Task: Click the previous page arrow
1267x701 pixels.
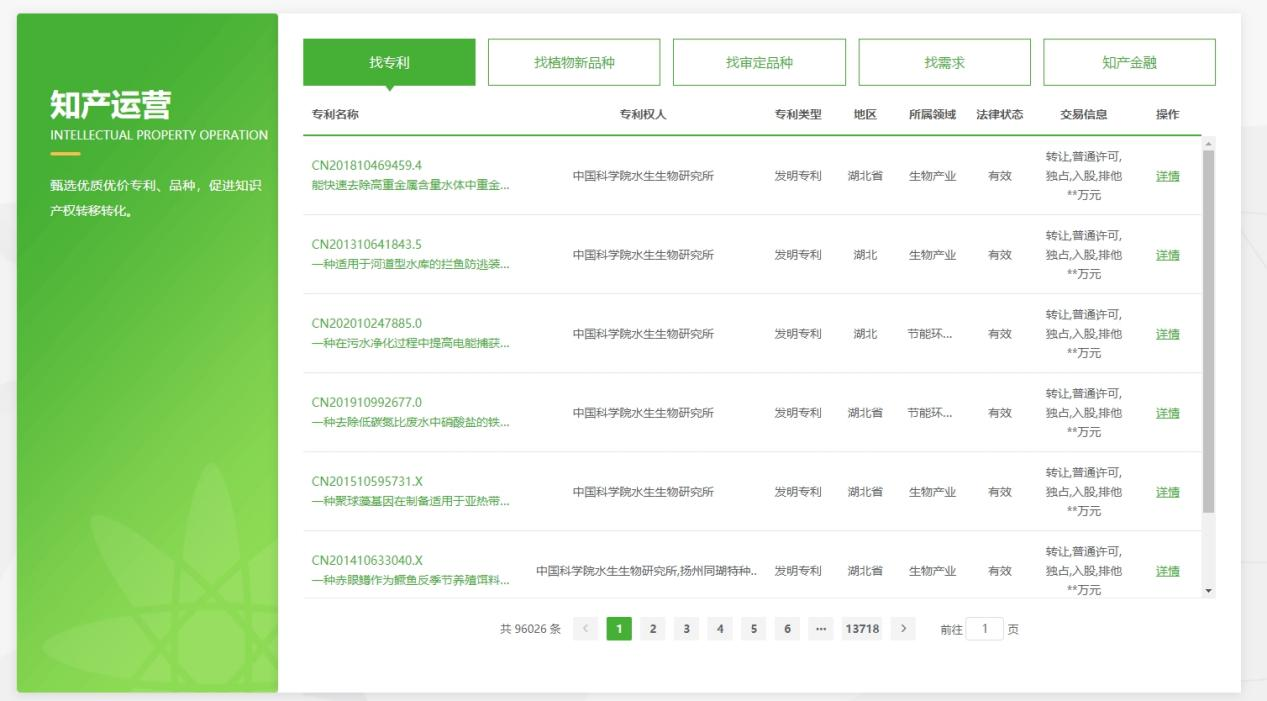Action: (583, 629)
